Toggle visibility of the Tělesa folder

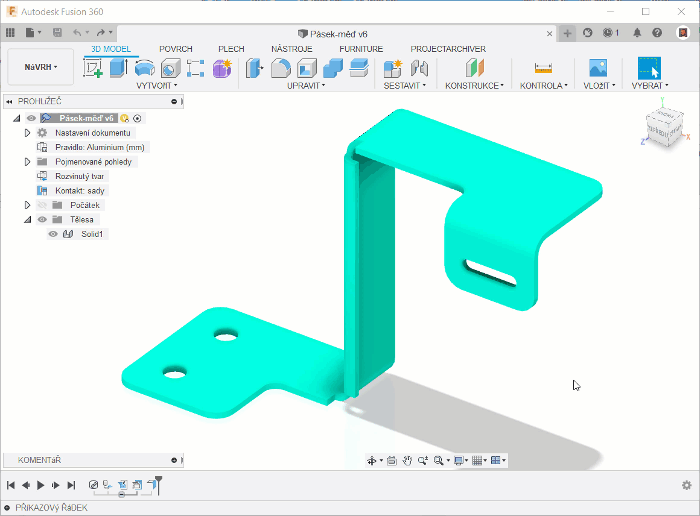(42, 219)
